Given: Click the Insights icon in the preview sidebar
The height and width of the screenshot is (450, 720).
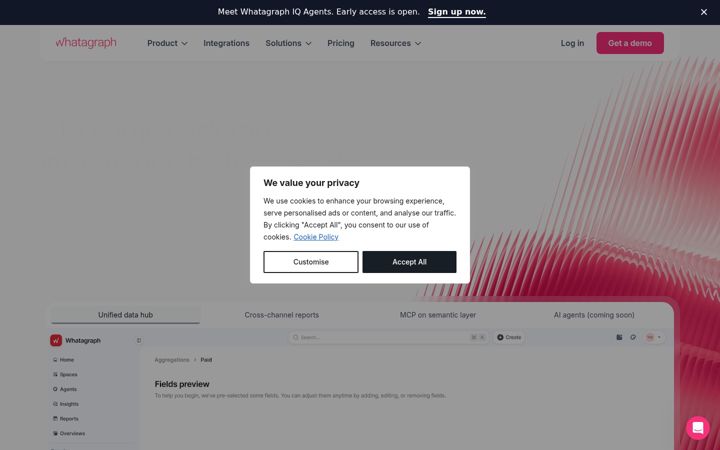Looking at the screenshot, I should point(55,404).
